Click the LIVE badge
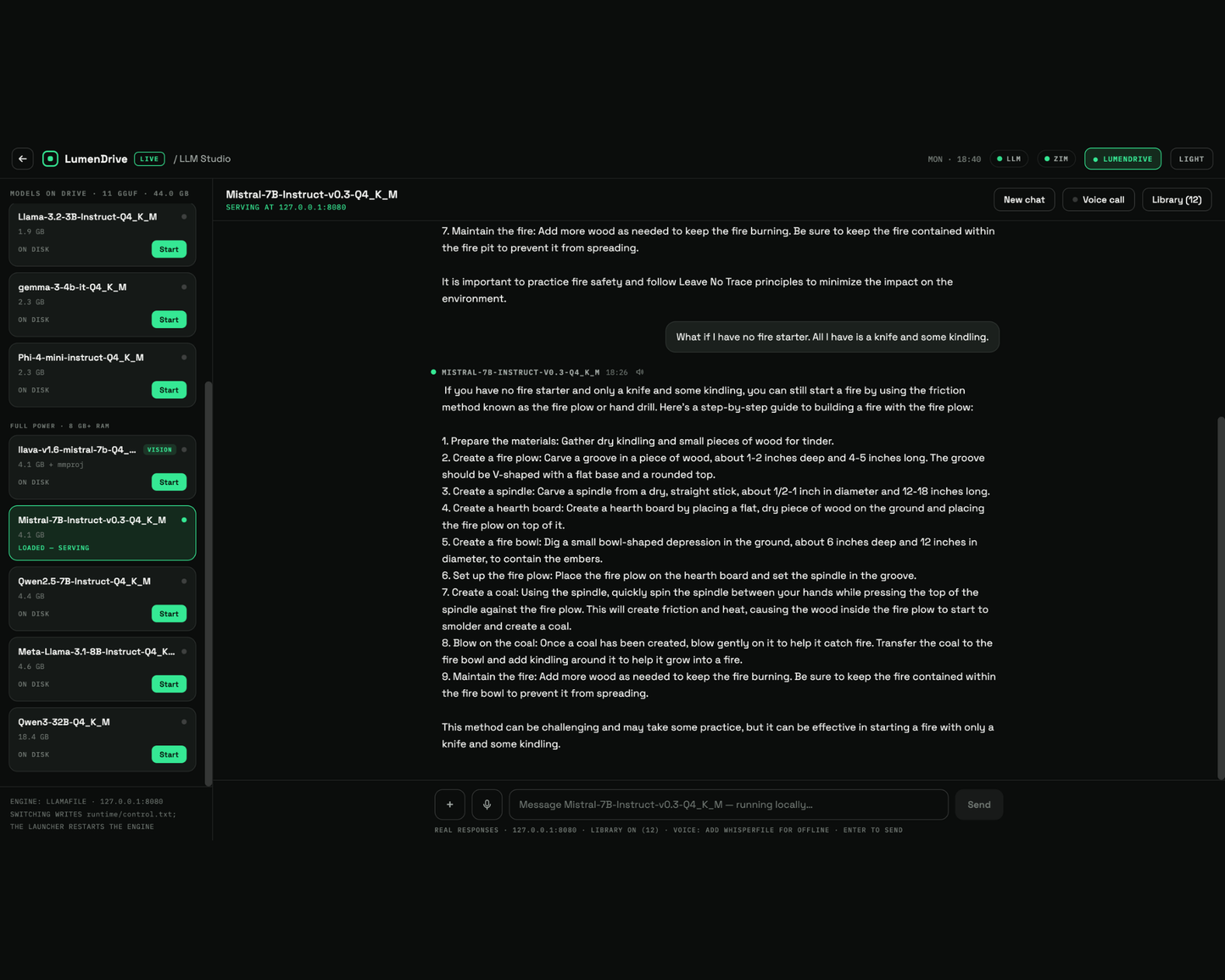 tap(149, 159)
